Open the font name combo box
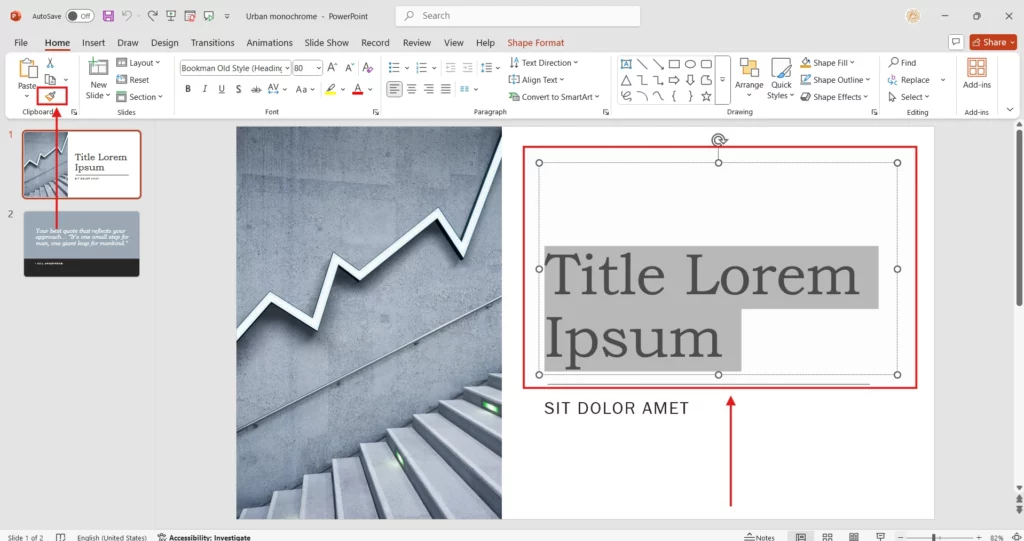Viewport: 1024px width, 541px height. (x=235, y=68)
